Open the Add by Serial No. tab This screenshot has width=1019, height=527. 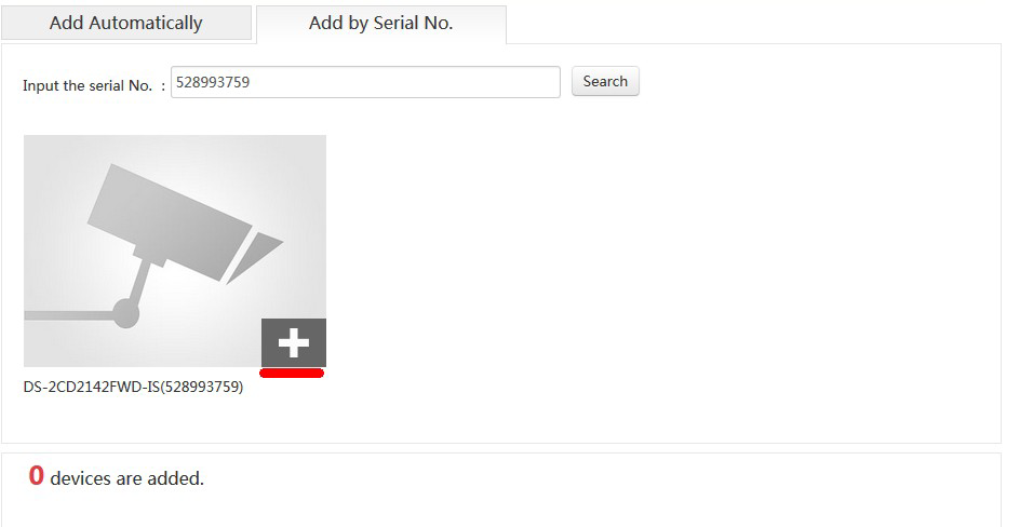381,23
